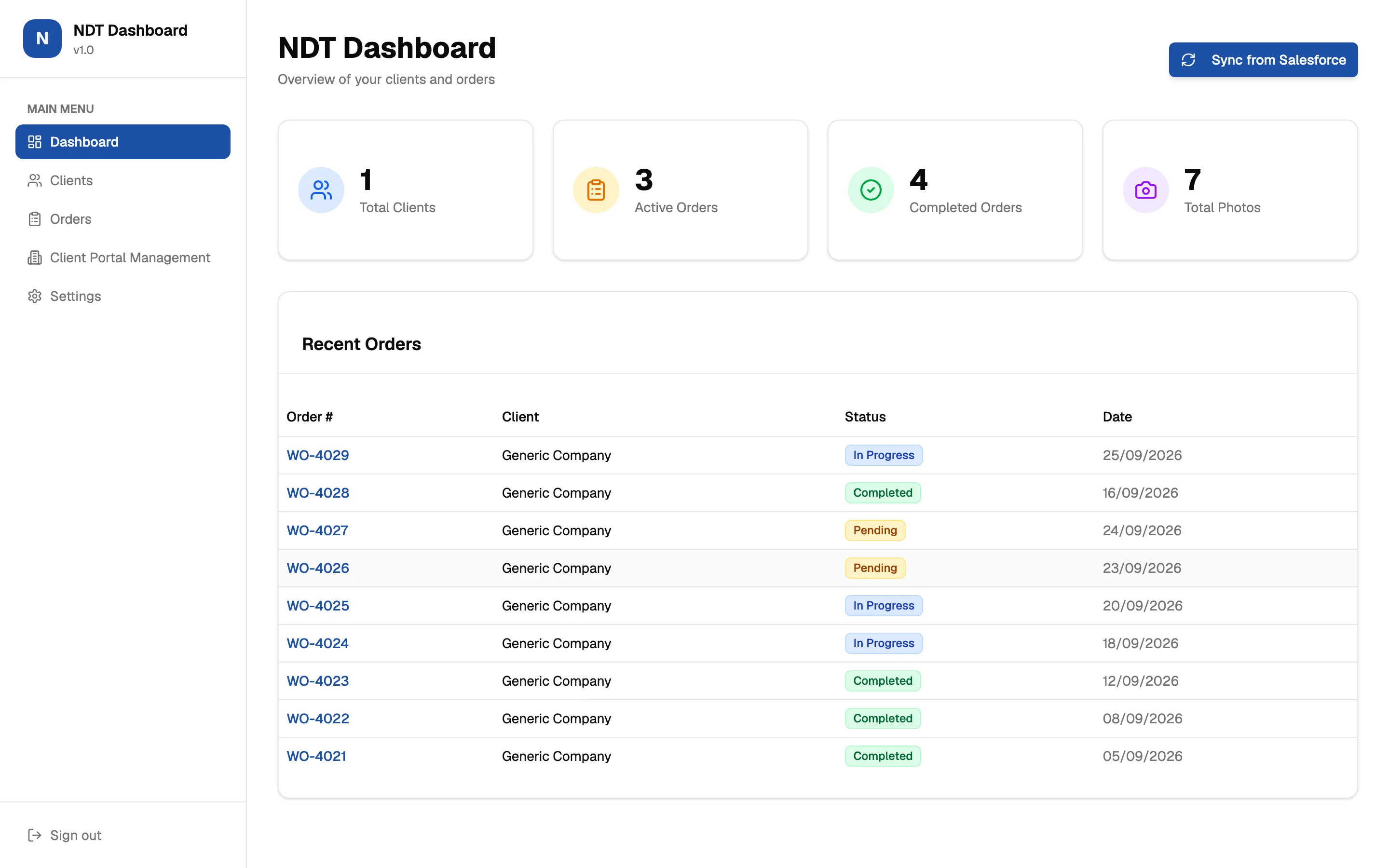Click the Total Photos camera icon

pyautogui.click(x=1145, y=190)
